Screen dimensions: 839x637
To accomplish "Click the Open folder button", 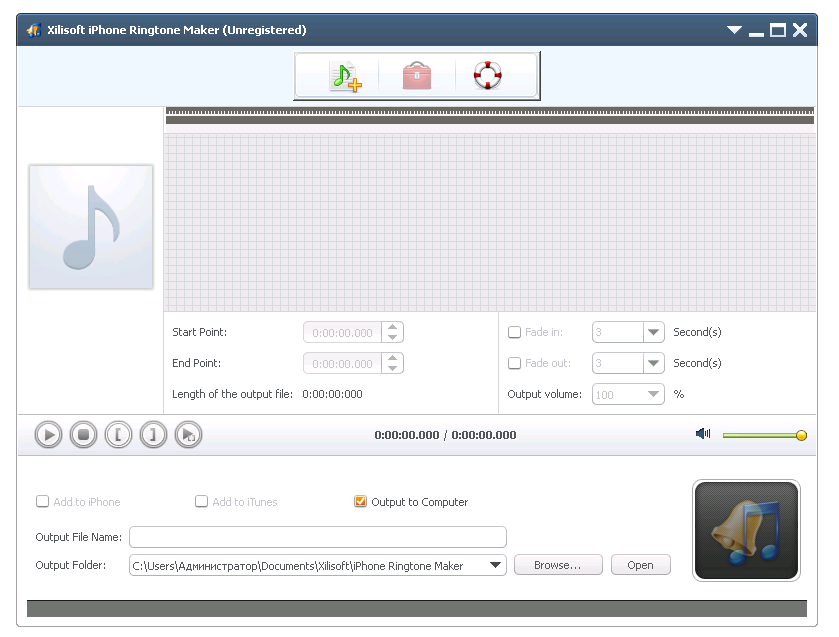I will [640, 564].
